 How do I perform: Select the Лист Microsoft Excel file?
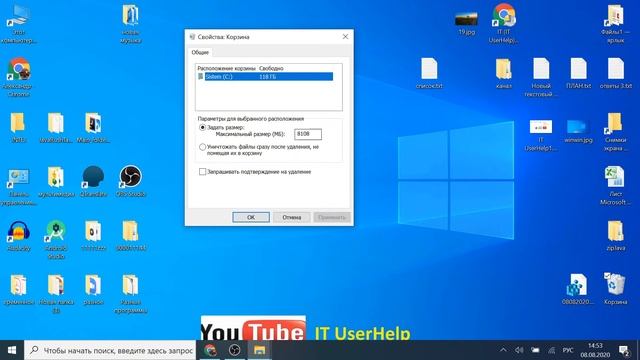616,186
